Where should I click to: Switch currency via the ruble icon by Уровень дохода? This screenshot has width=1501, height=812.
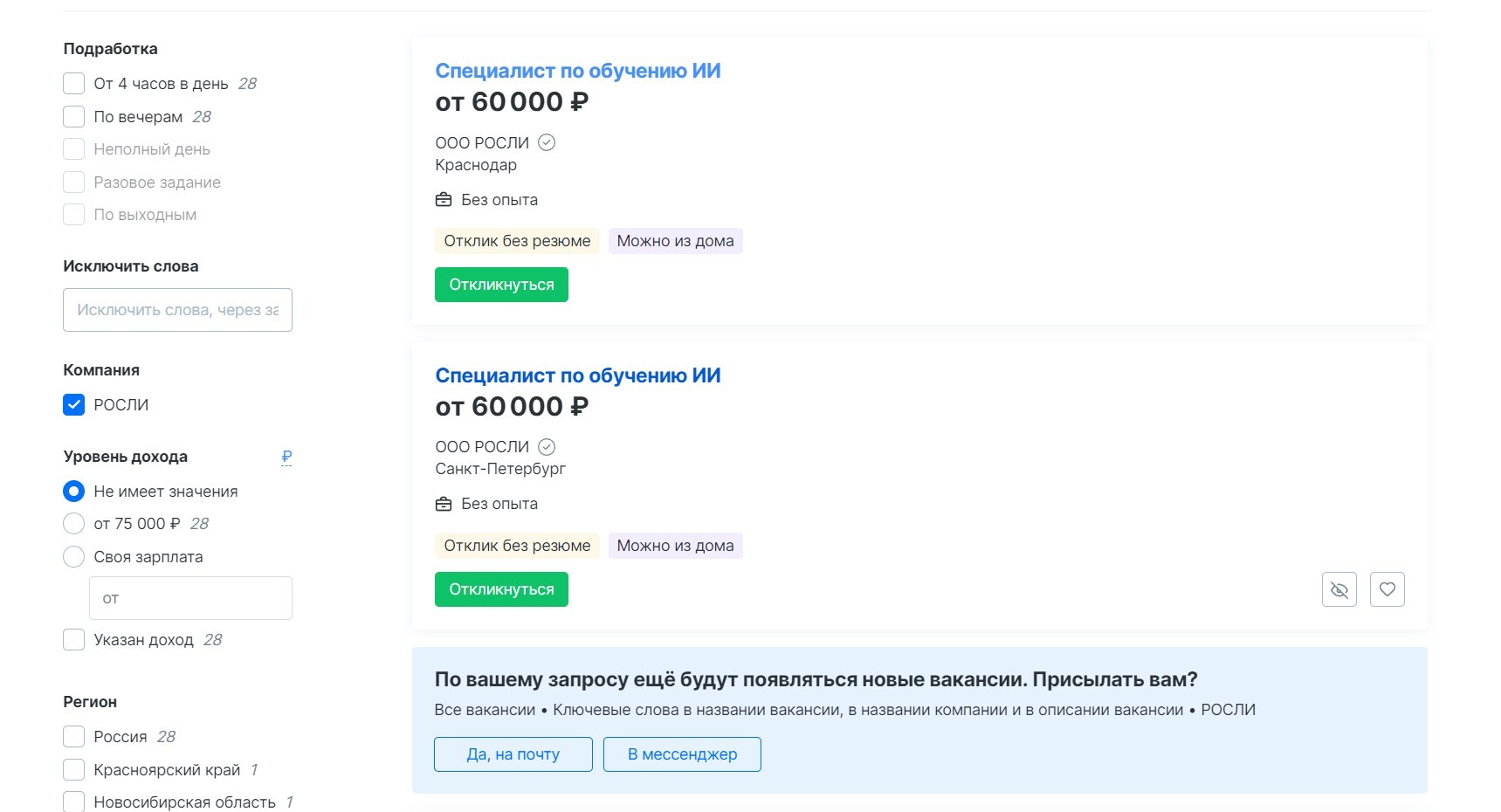point(286,457)
